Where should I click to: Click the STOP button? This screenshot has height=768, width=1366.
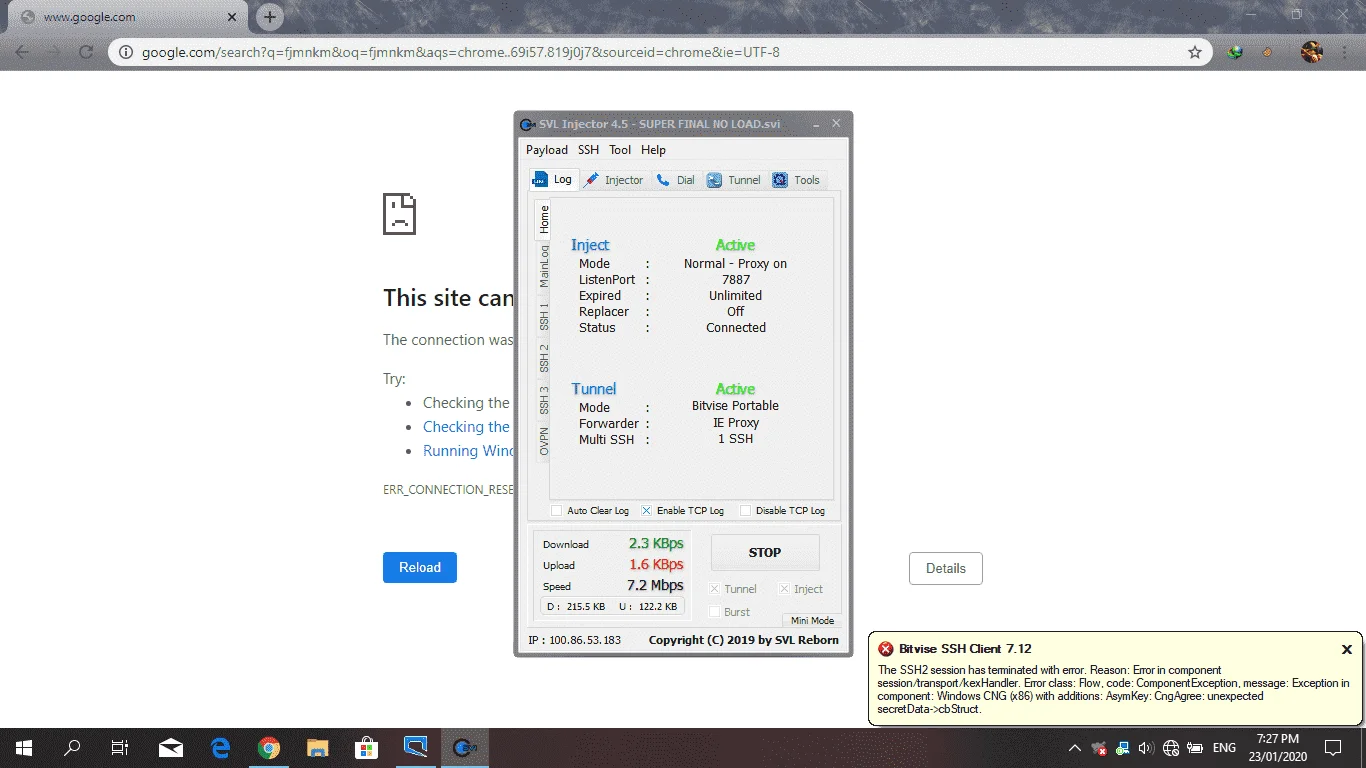click(765, 552)
